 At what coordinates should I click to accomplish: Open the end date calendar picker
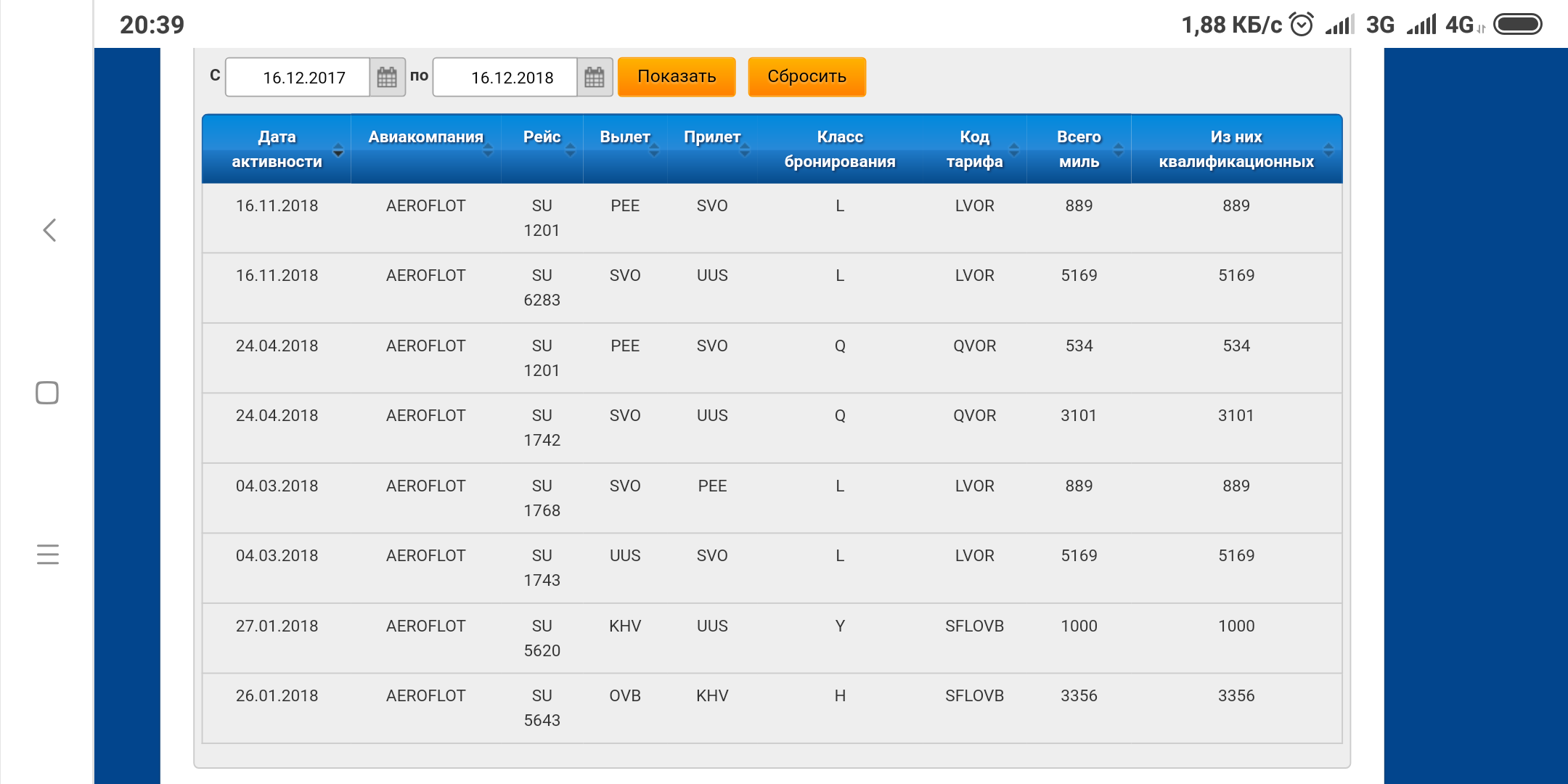[595, 77]
